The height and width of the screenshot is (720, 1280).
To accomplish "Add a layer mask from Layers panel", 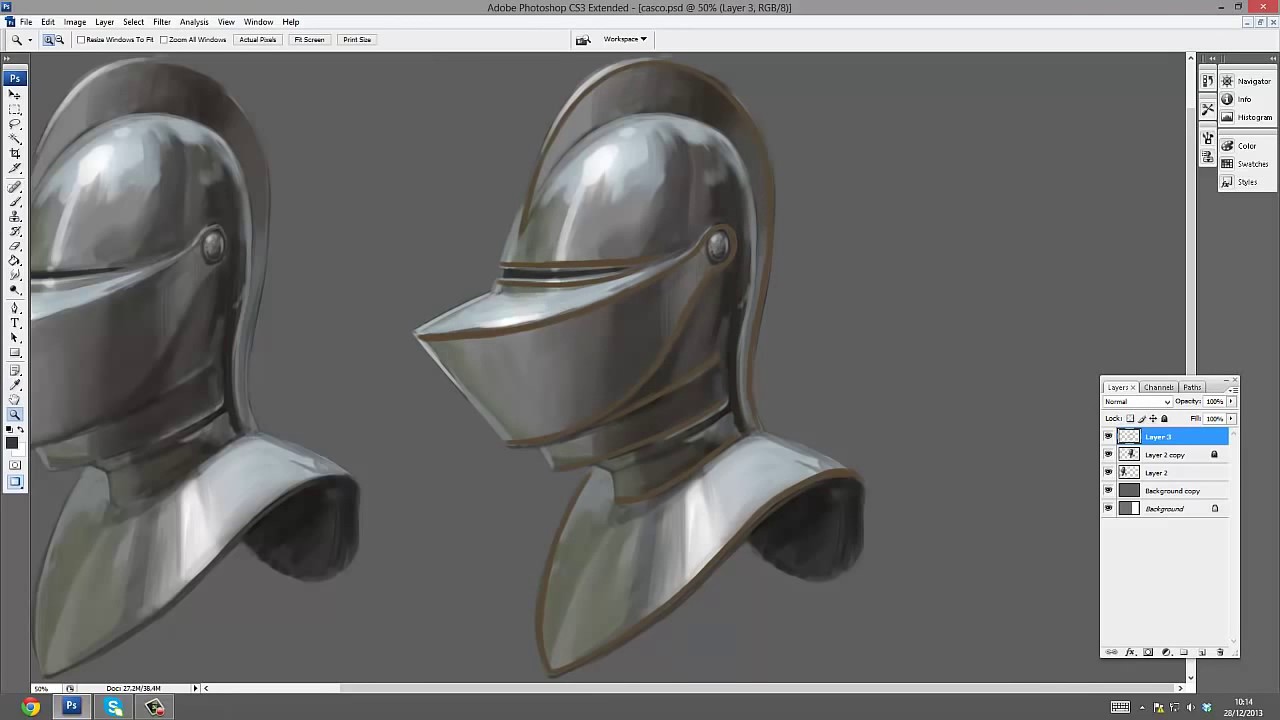I will 1148,652.
